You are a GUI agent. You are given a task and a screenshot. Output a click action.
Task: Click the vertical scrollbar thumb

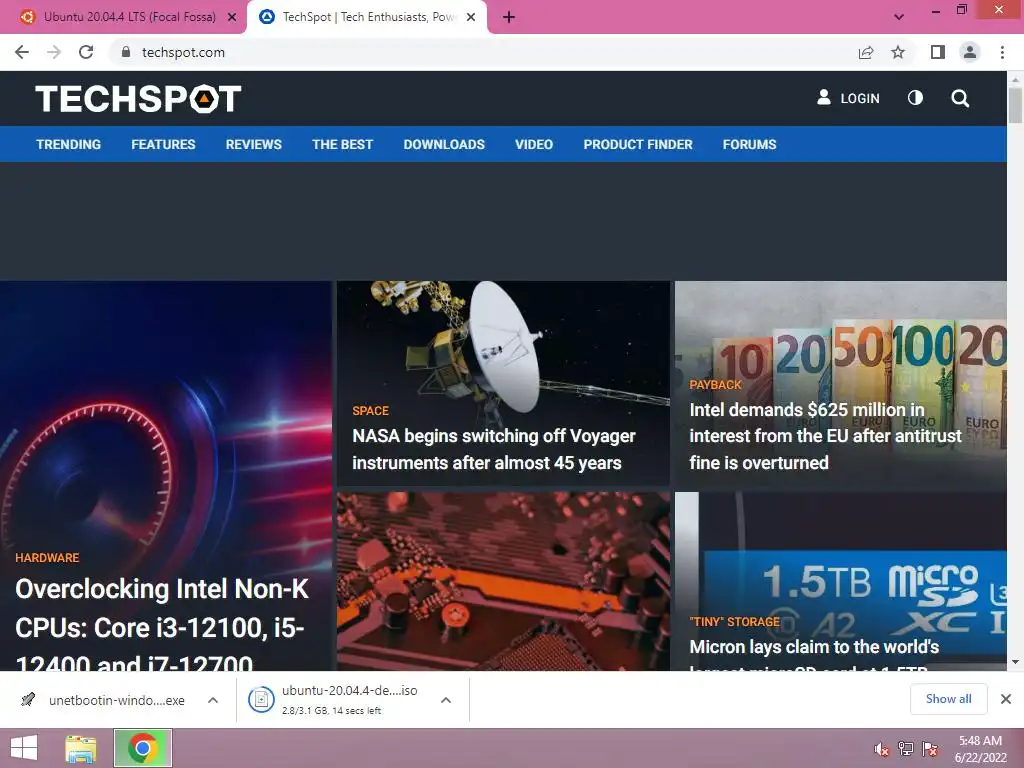(1015, 106)
